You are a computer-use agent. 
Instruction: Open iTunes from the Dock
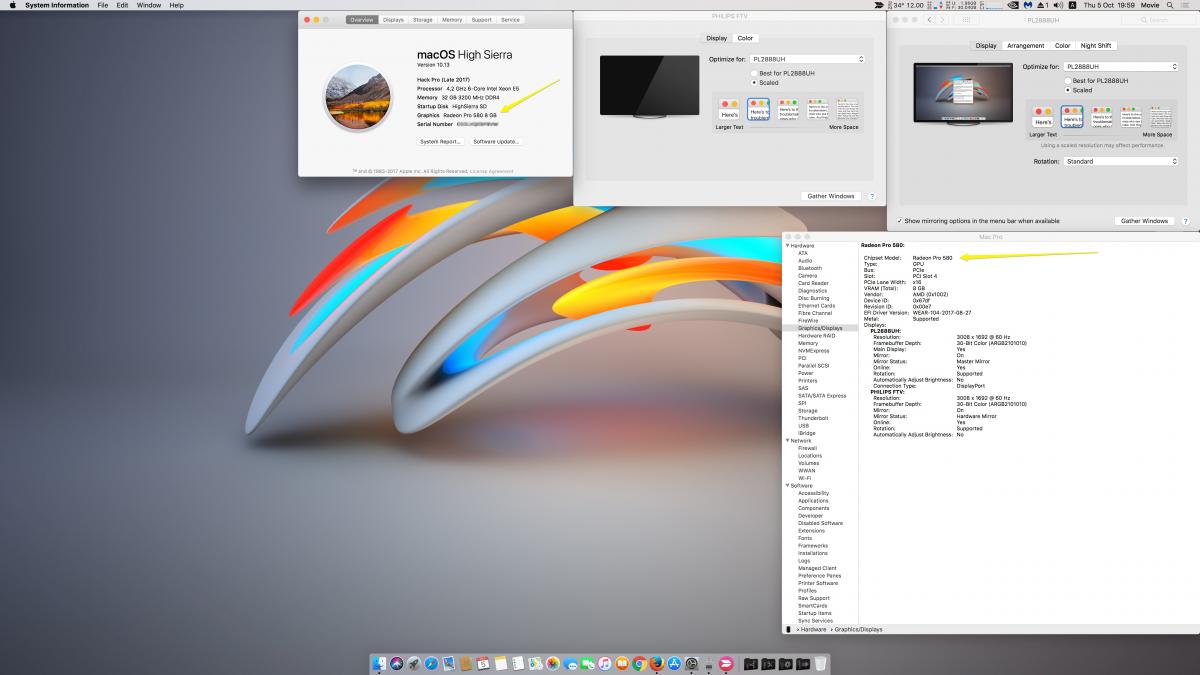point(605,663)
